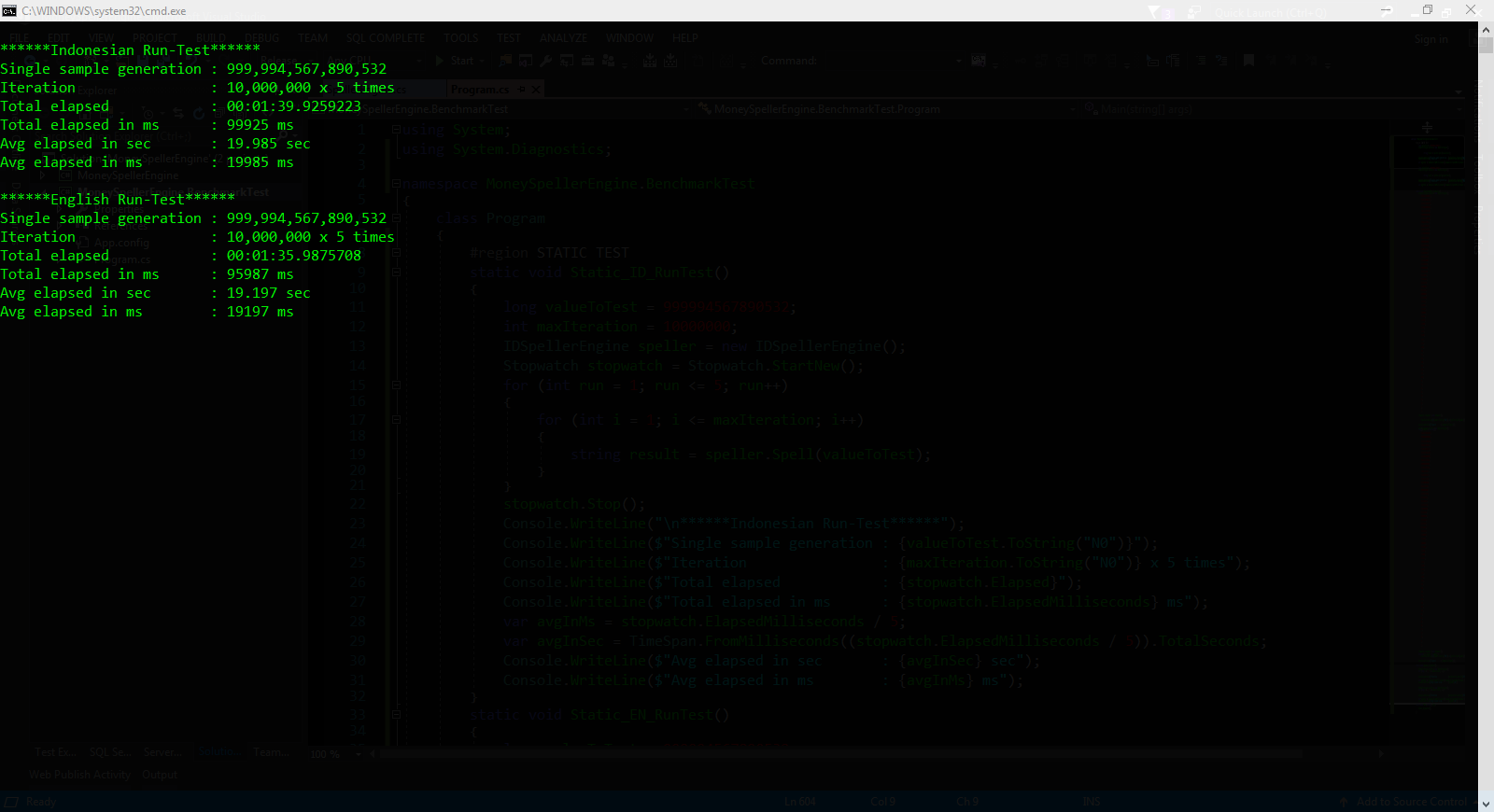The width and height of the screenshot is (1494, 812).
Task: Open the notifications flag icon
Action: [1154, 11]
